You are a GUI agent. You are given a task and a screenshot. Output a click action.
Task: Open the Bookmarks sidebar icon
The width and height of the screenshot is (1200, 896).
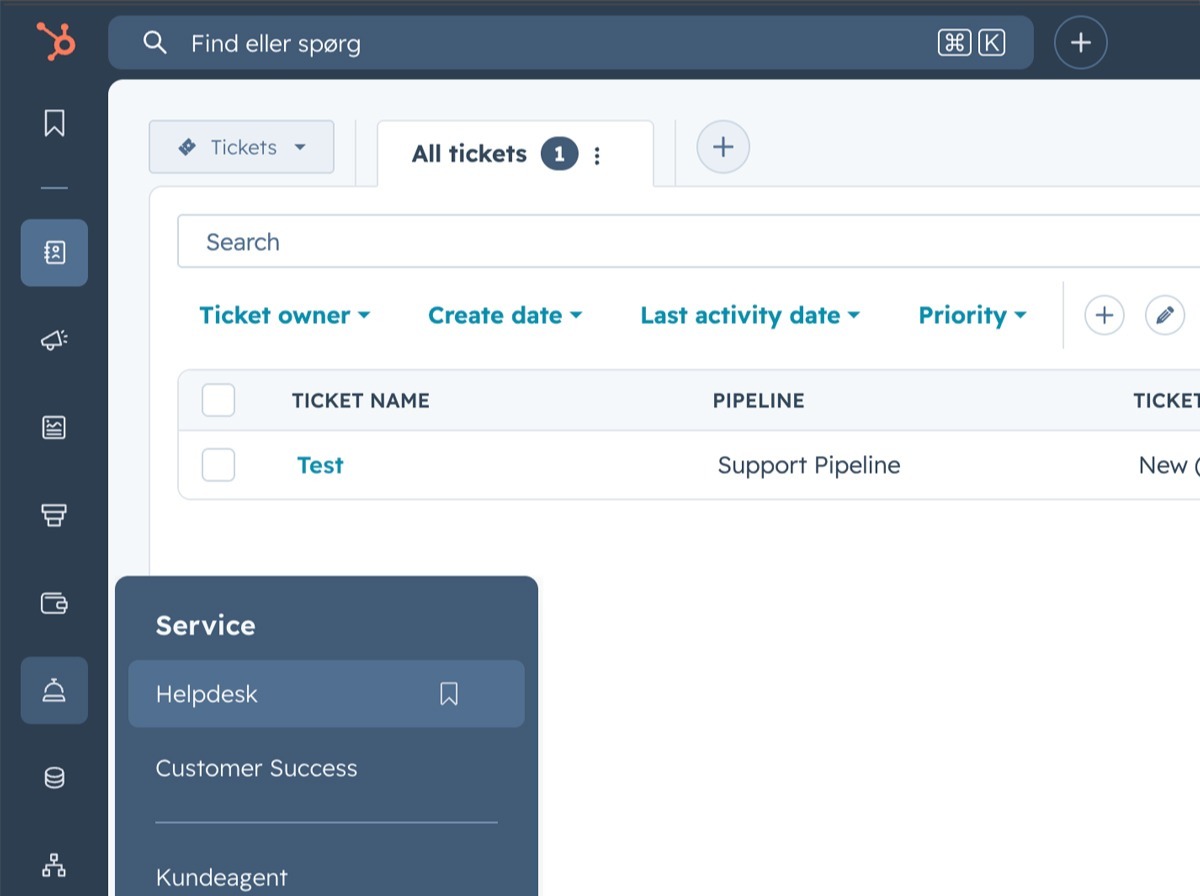point(54,123)
